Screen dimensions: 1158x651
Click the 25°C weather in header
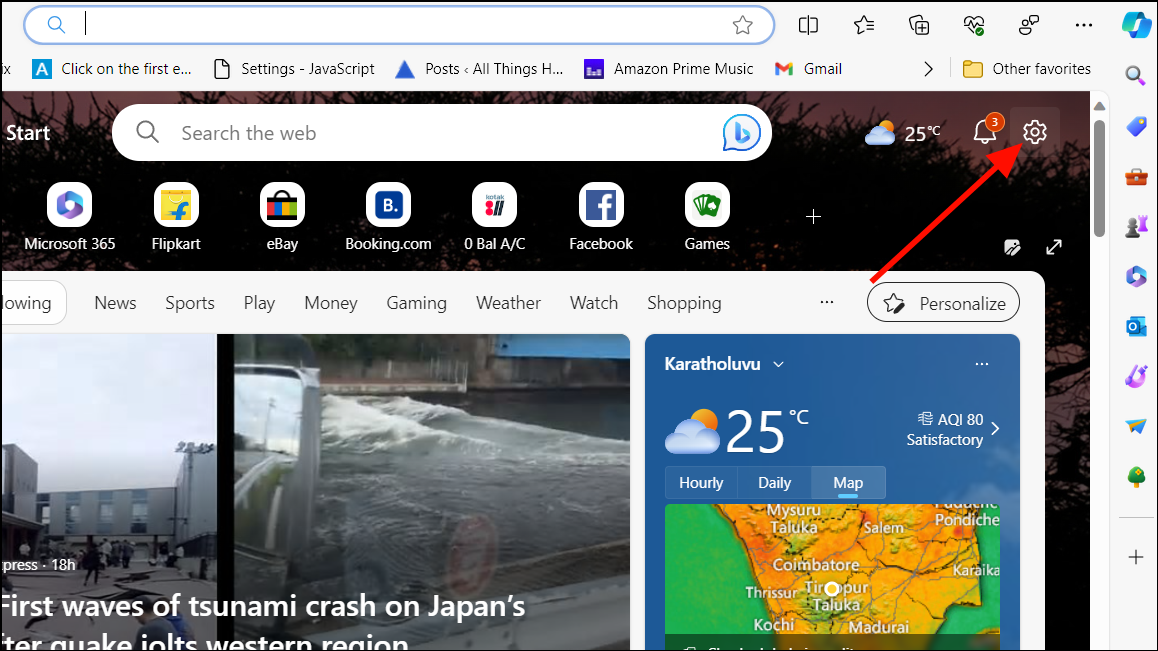(x=902, y=133)
